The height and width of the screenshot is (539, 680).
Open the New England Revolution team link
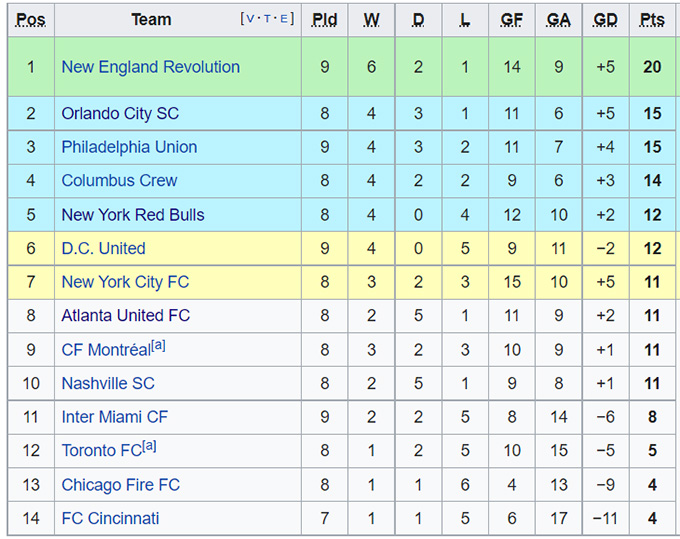[150, 67]
